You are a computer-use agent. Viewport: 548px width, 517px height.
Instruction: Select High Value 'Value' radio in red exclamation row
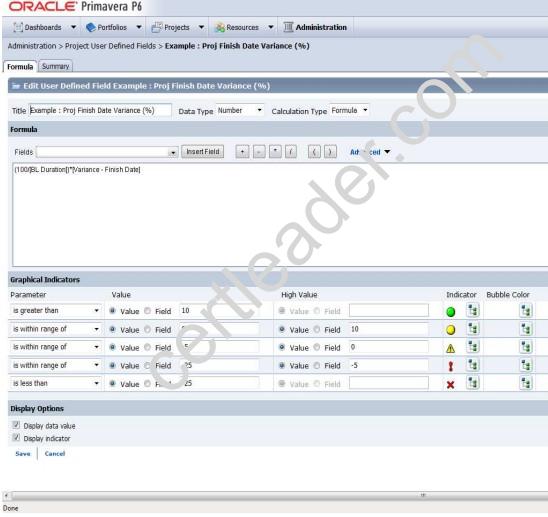[282, 365]
